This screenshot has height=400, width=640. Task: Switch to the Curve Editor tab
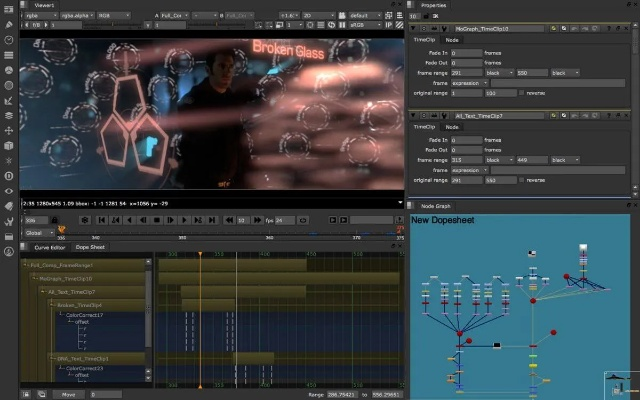point(49,246)
